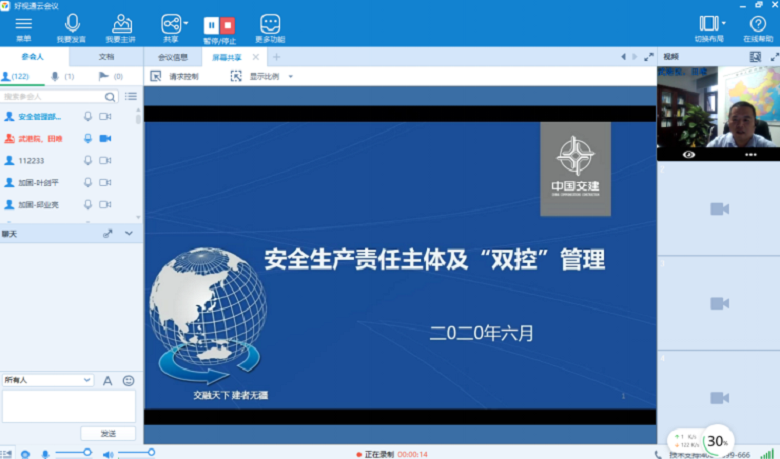Expand the 共享 share dropdown arrow
The image size is (780, 459).
coord(187,21)
